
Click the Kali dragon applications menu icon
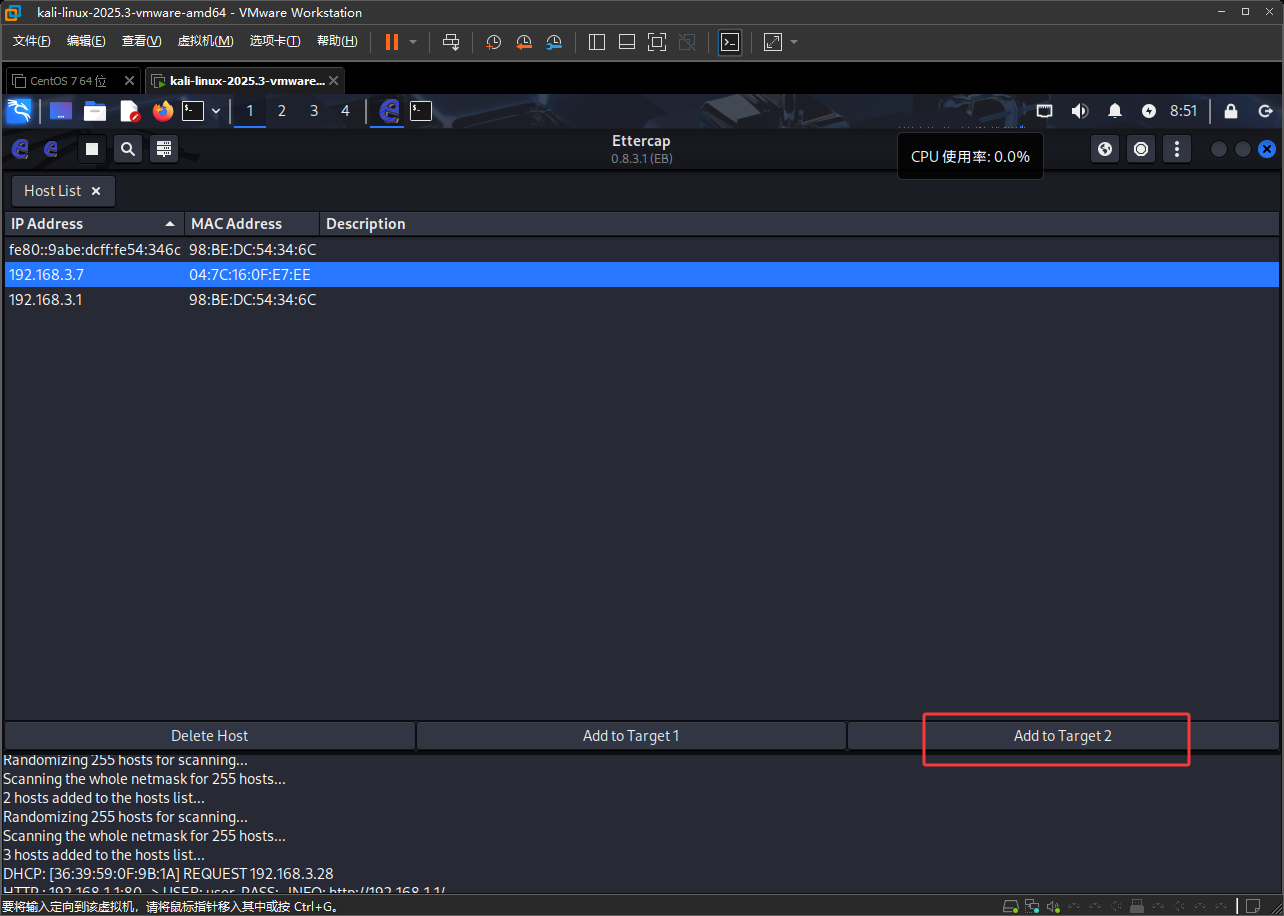19,111
